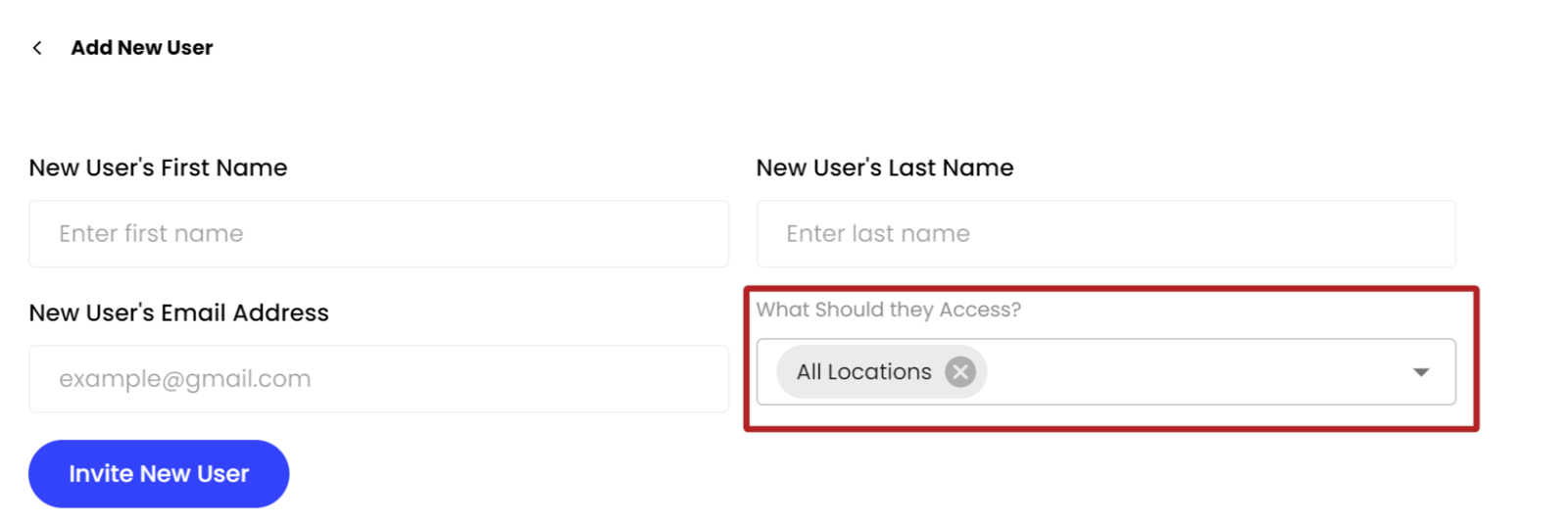Click the back arrow beside Add New User

tap(37, 48)
